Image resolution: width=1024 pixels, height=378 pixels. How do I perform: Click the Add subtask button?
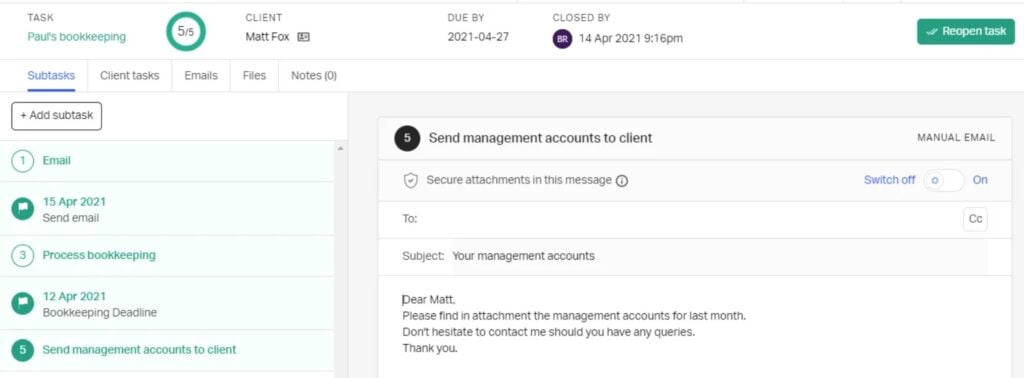click(56, 116)
